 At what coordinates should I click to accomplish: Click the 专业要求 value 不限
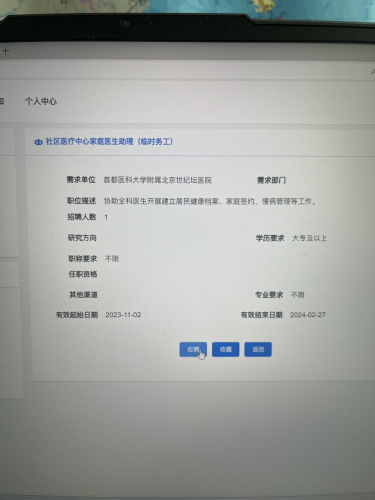click(x=298, y=295)
